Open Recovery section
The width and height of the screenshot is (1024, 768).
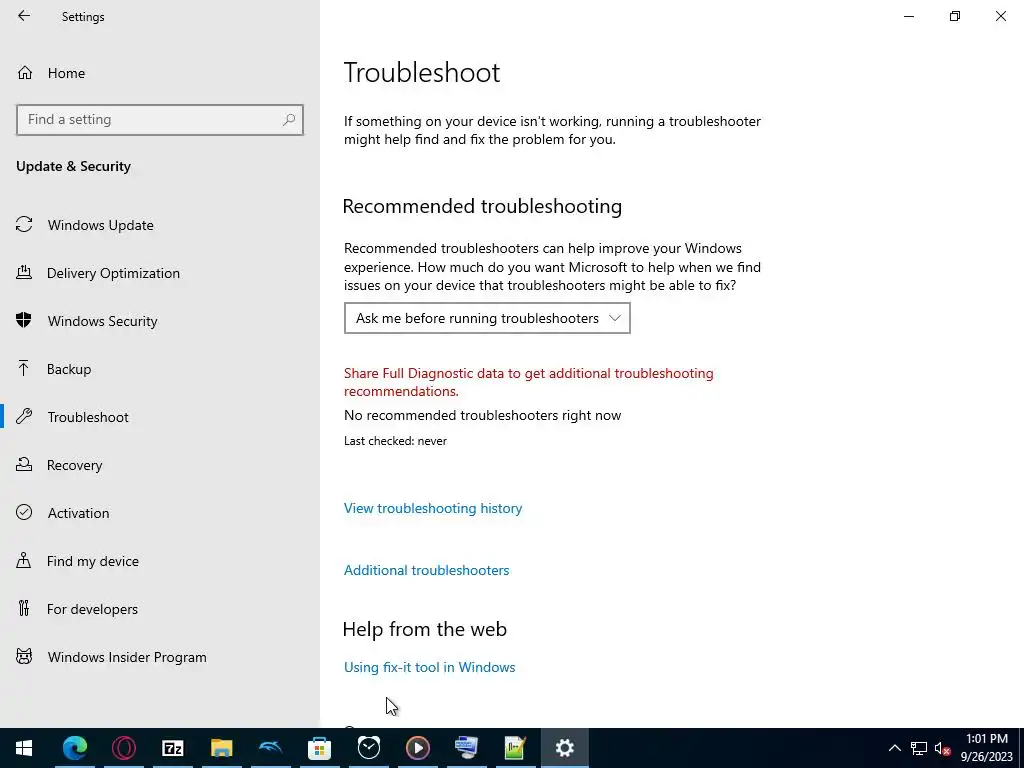pos(160,465)
